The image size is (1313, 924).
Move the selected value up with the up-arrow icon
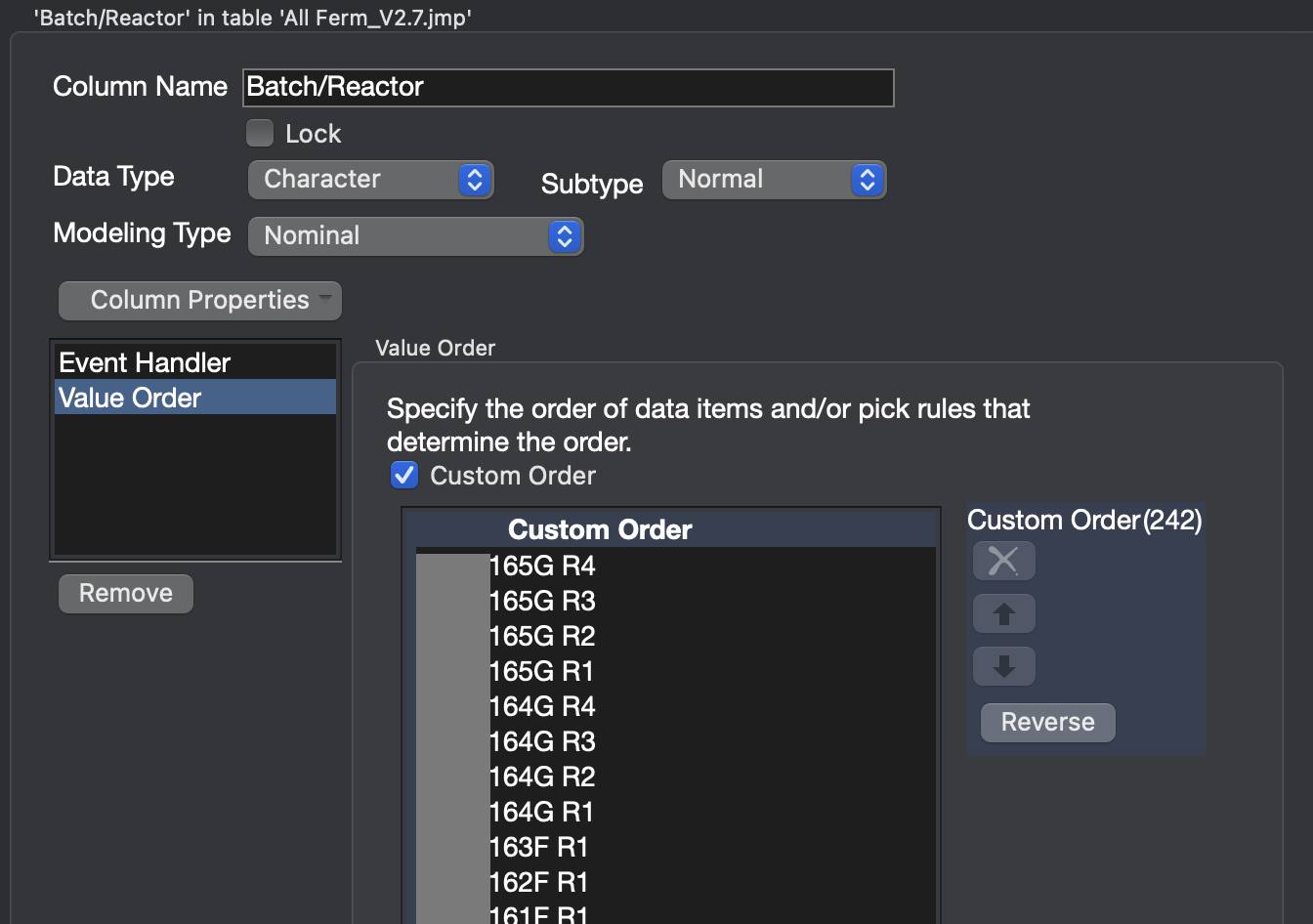1003,613
